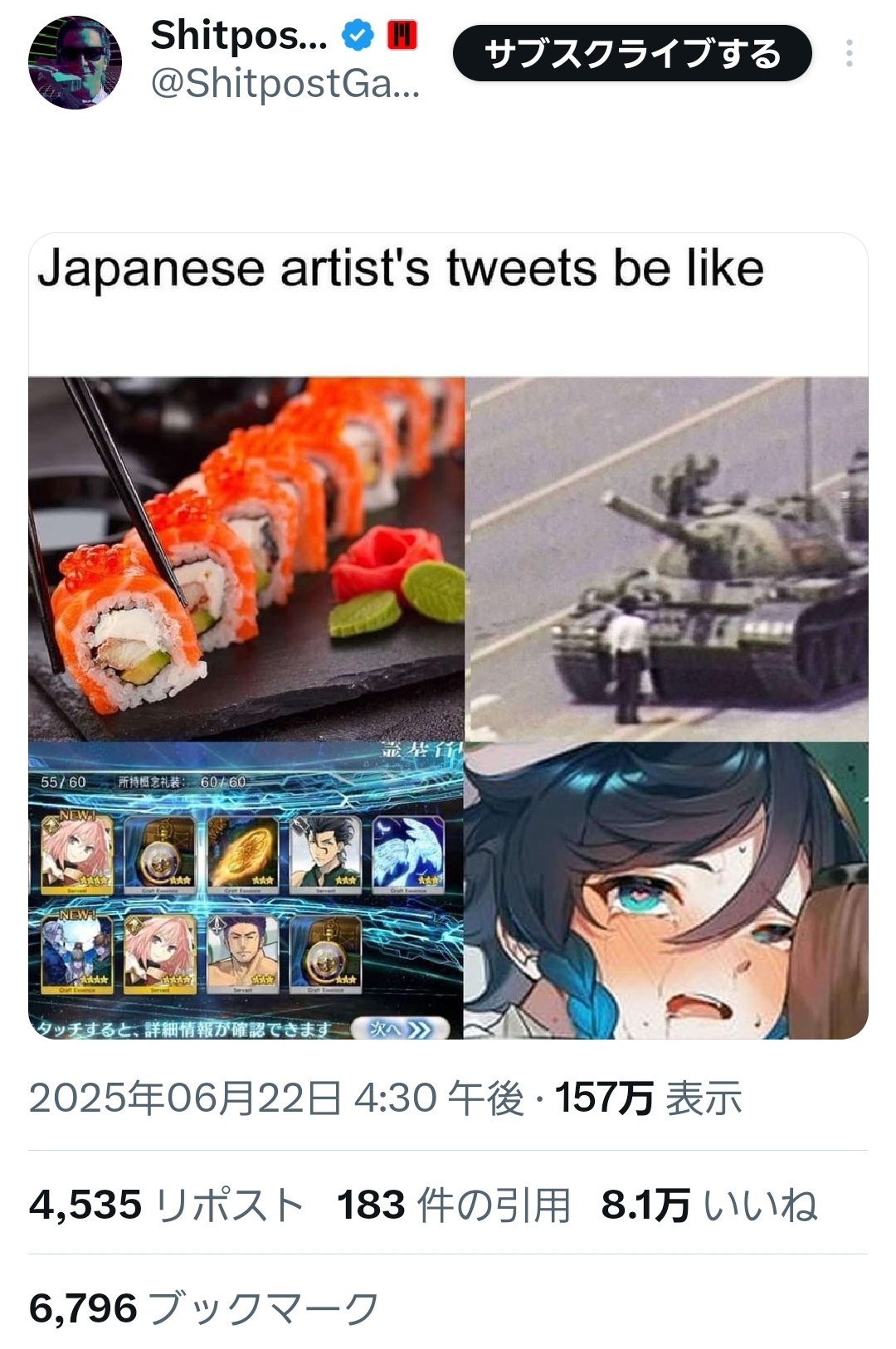Screen dimensions: 896x1349
Task: Click the blue verified checkmark badge
Action: (358, 36)
